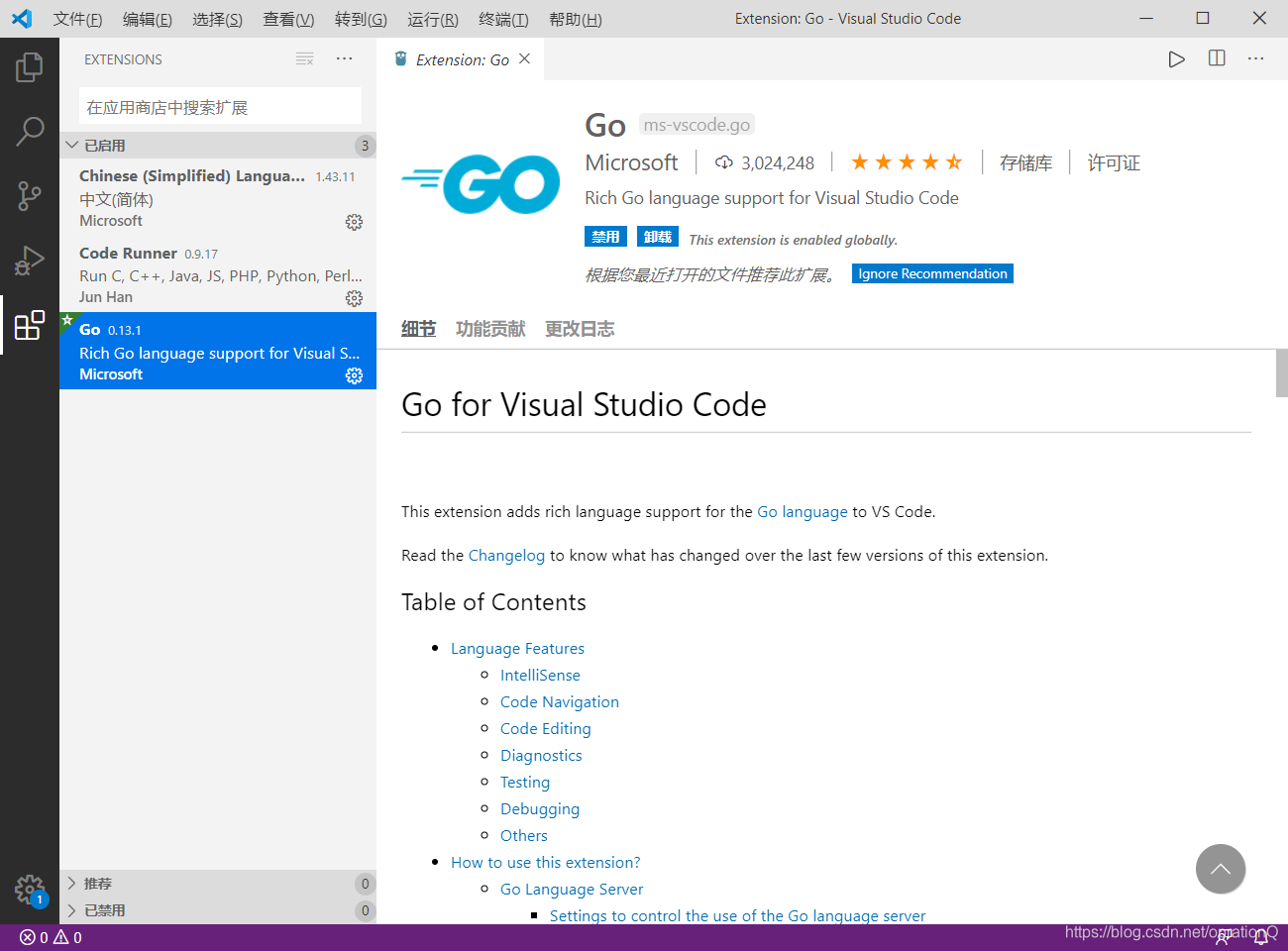Viewport: 1288px width, 951px height.
Task: Open problems errors indicator in status bar
Action: point(34,937)
